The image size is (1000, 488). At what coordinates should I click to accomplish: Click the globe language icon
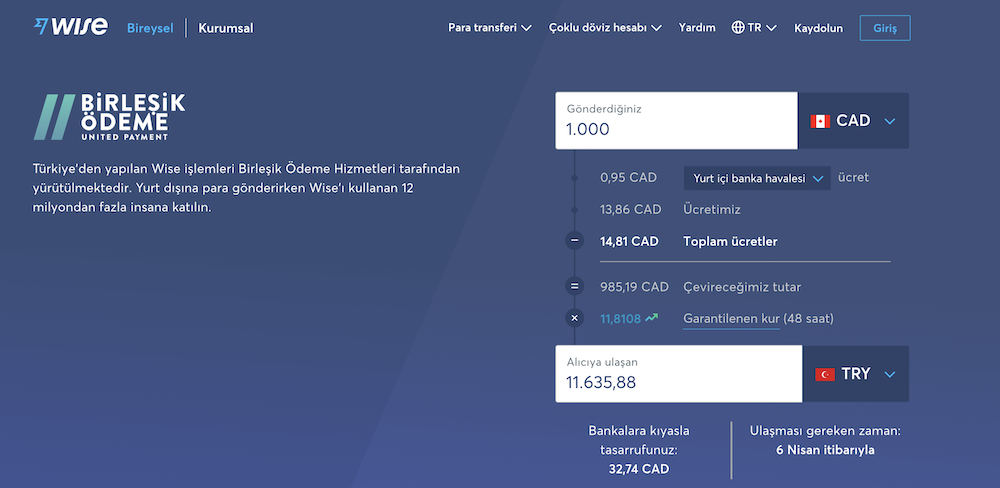(x=738, y=28)
